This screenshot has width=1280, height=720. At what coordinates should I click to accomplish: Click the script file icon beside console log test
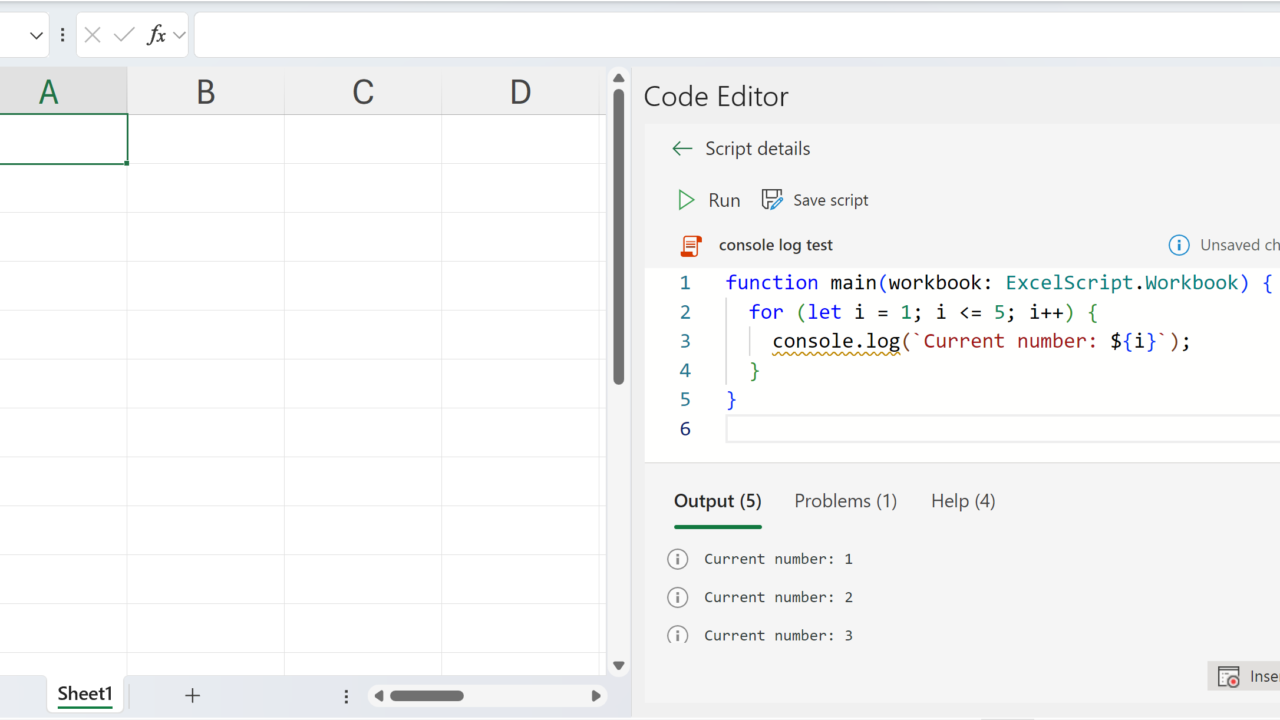point(690,246)
